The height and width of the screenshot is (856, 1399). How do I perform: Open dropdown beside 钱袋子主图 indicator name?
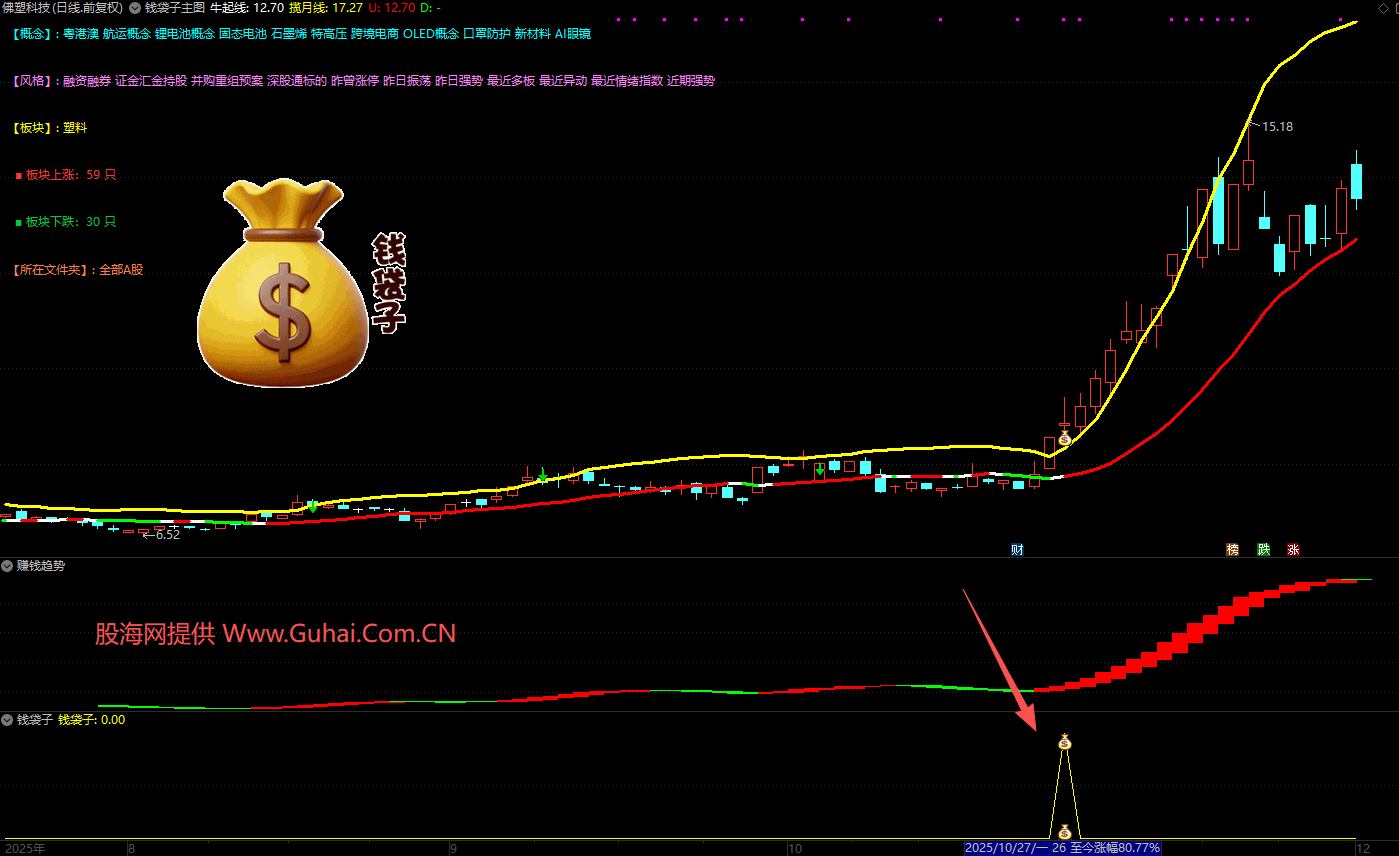135,7
